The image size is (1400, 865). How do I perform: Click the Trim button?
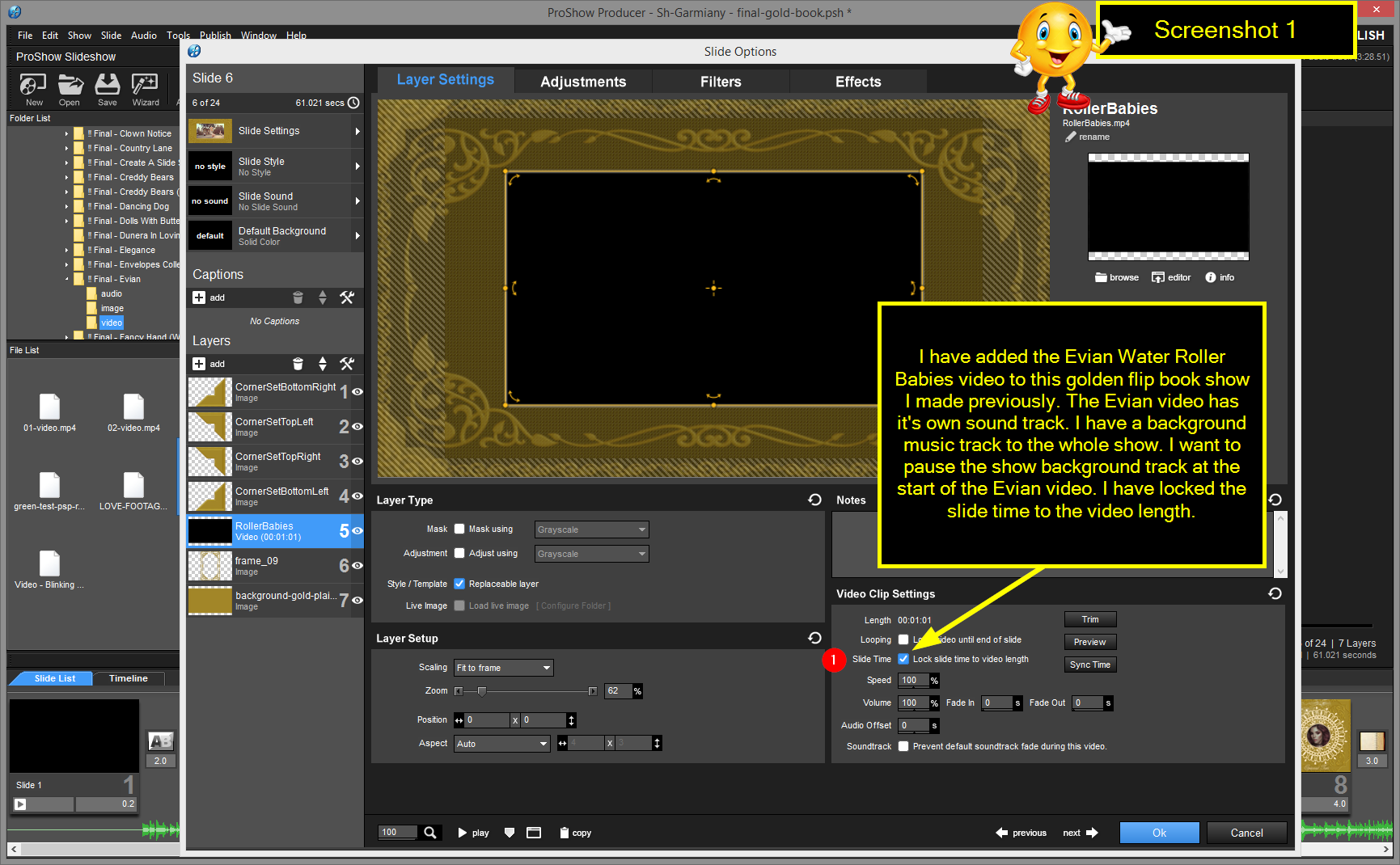point(1090,619)
